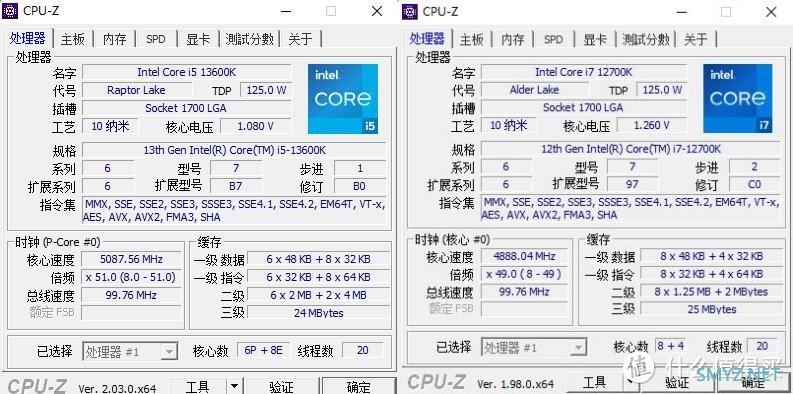This screenshot has width=793, height=394.
Task: Click the Alder Lake code name value
Action: click(535, 90)
